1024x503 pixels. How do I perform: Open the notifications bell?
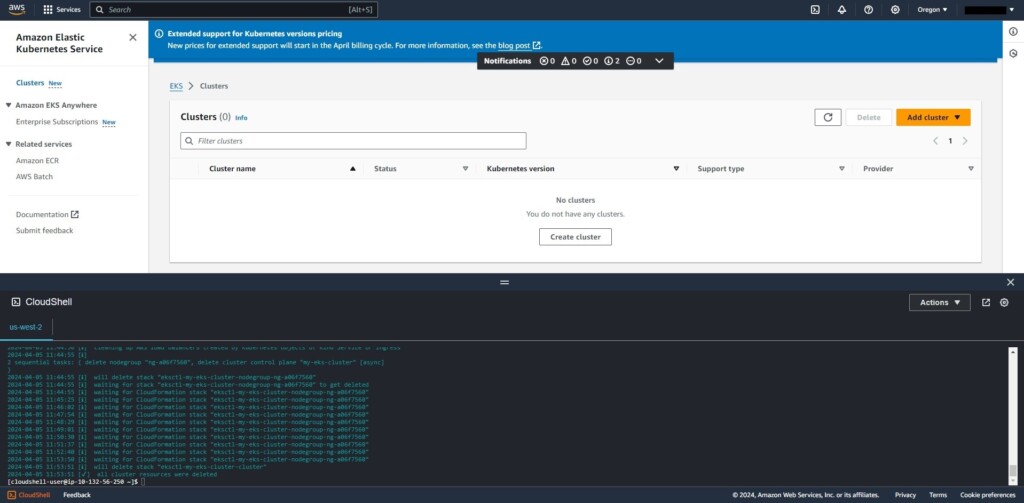click(x=842, y=10)
